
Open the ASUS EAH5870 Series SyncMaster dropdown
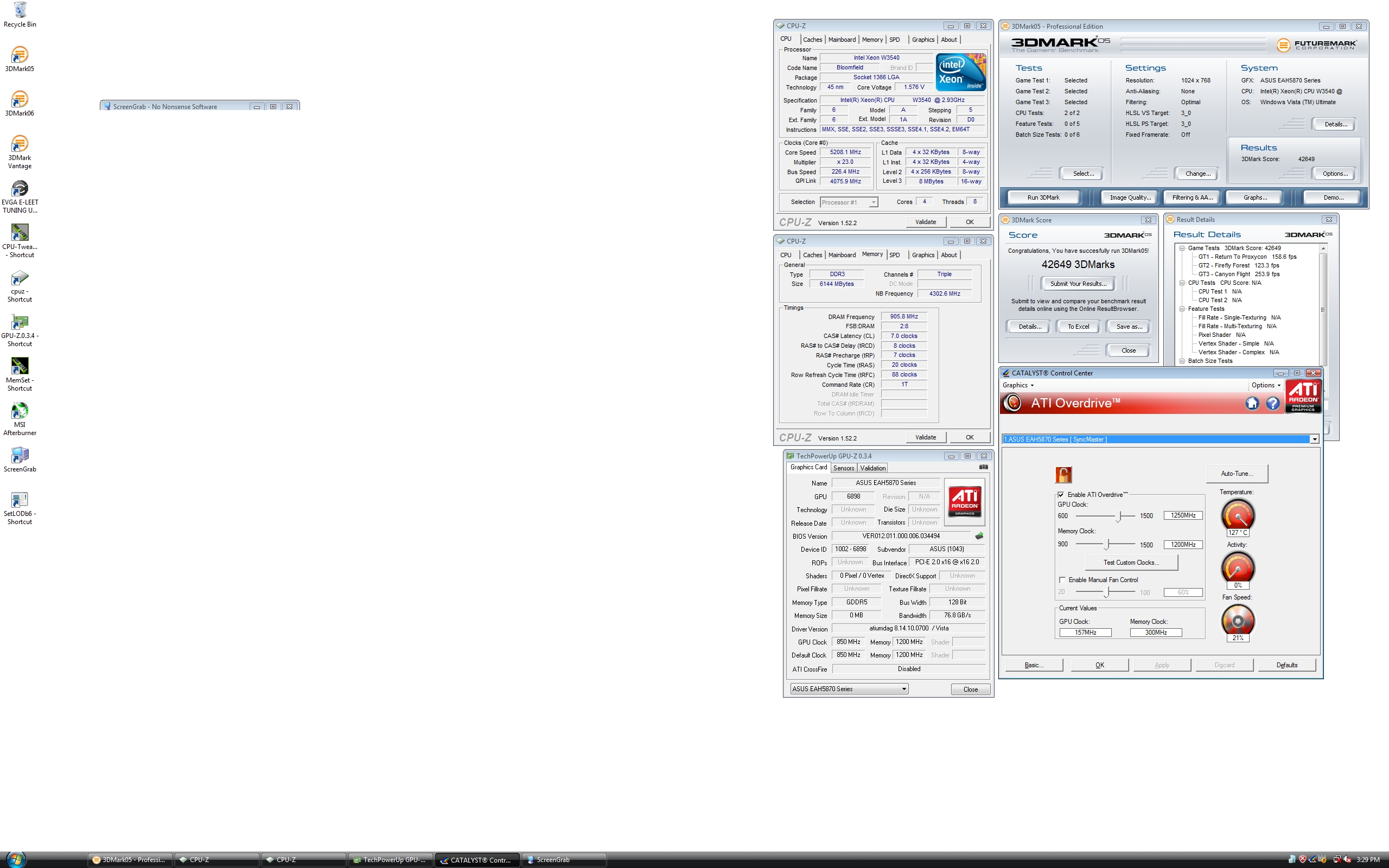1160,439
